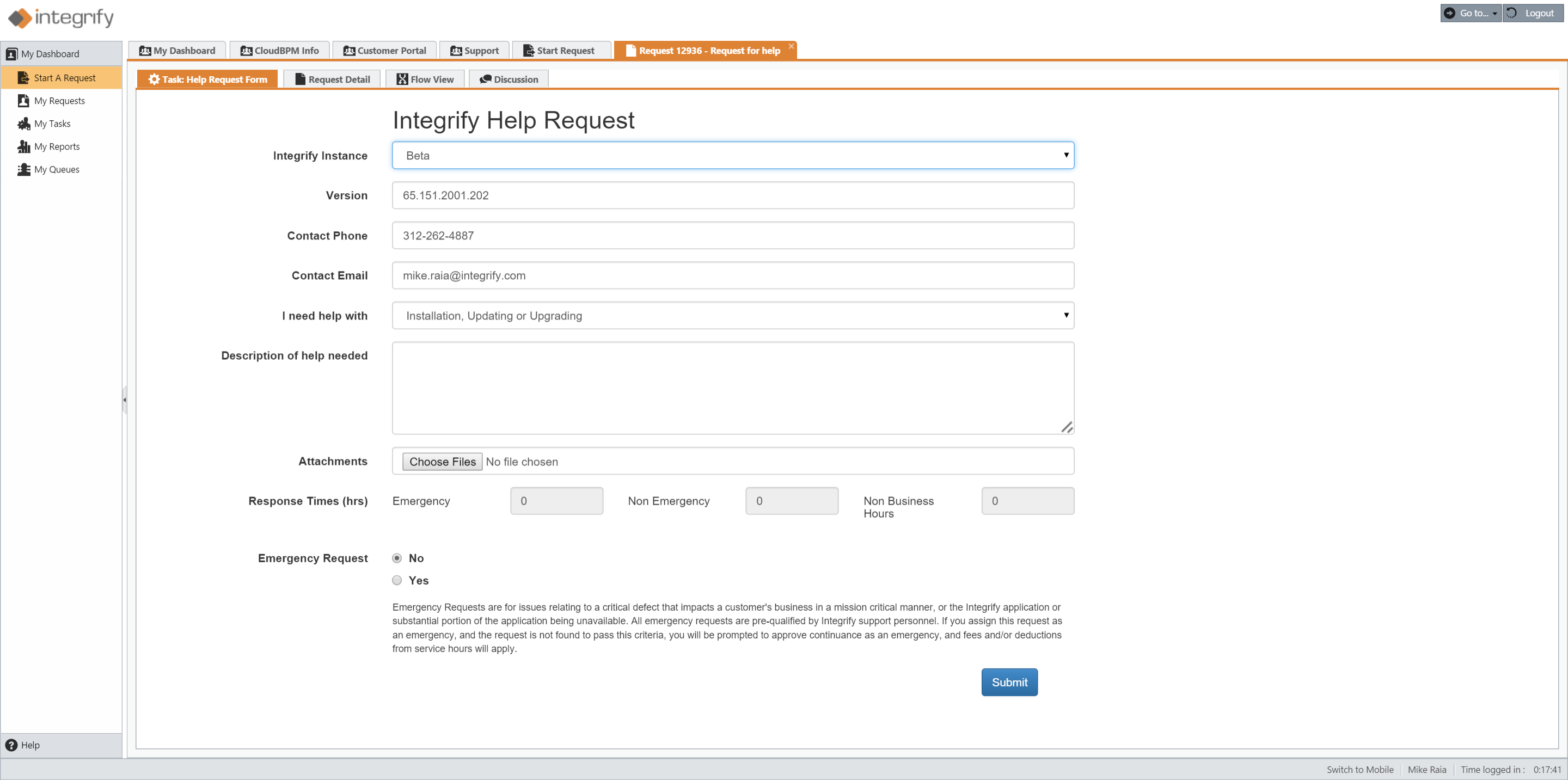Select Yes for Emergency Request
Image resolution: width=1568 pixels, height=780 pixels.
click(397, 580)
